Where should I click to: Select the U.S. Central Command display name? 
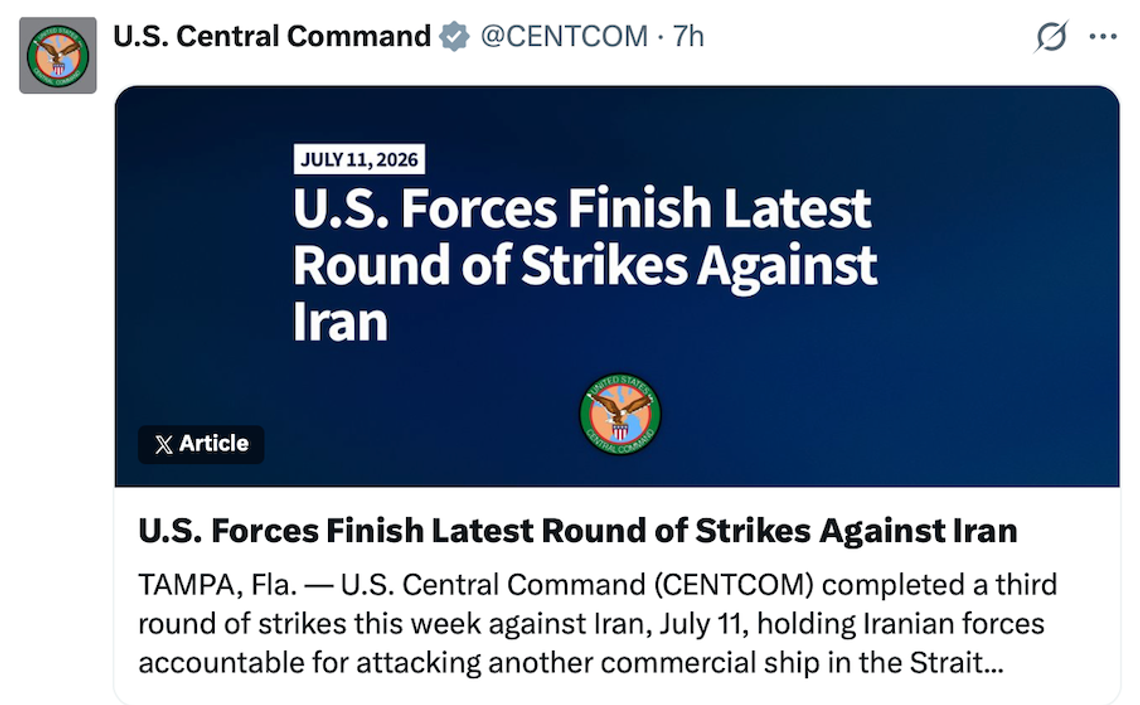(272, 36)
